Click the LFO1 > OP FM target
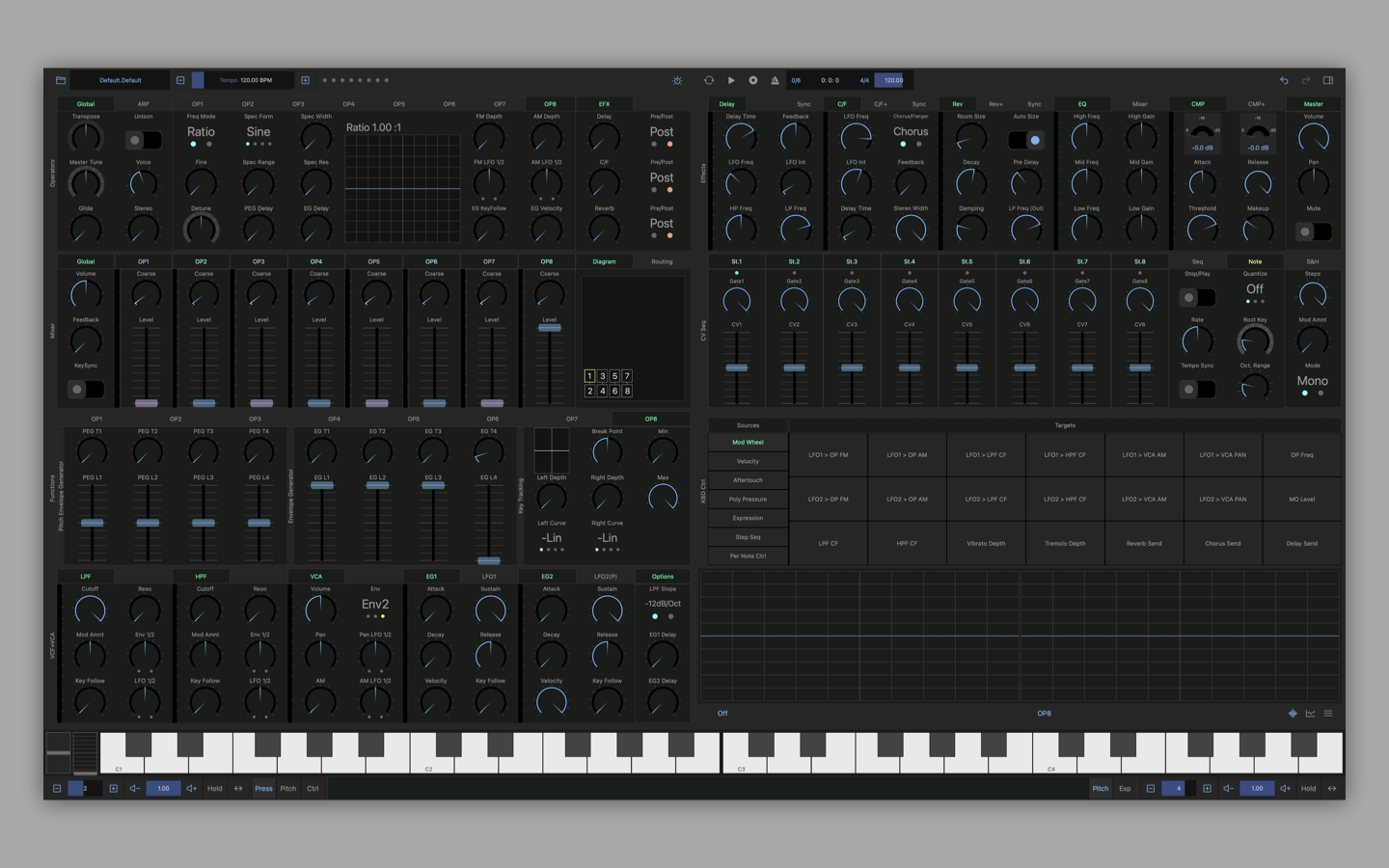Viewport: 1389px width, 868px height. [828, 455]
